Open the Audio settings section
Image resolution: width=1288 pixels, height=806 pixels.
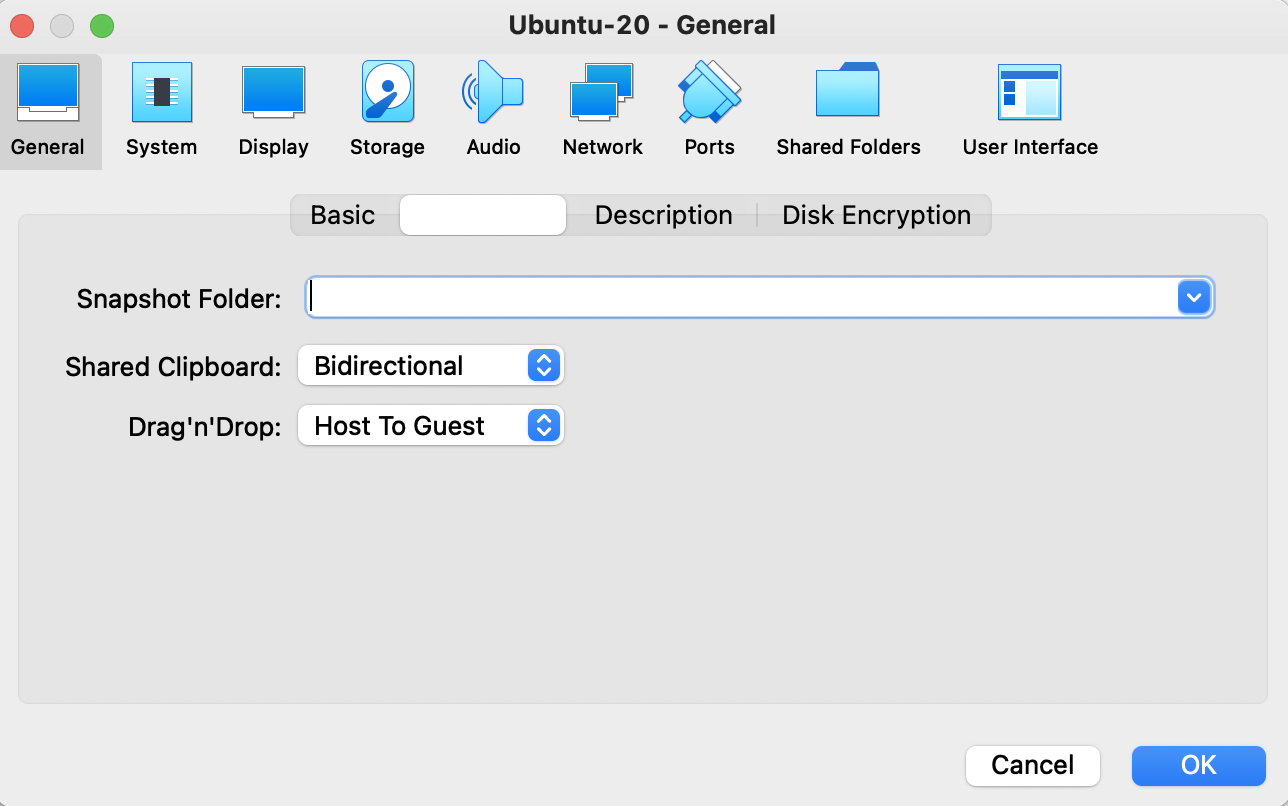tap(493, 111)
